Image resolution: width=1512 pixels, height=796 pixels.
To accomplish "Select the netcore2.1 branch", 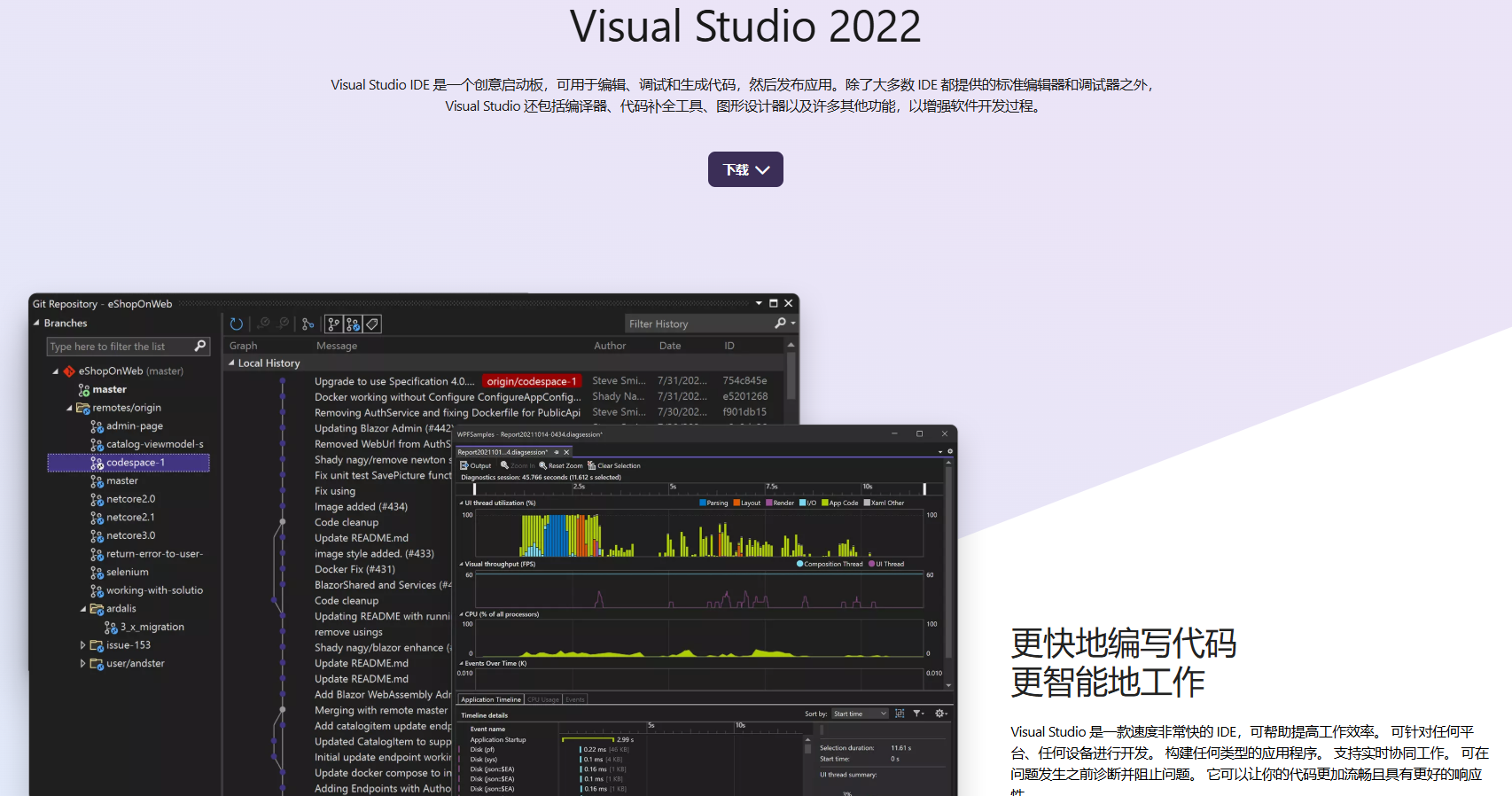I will pyautogui.click(x=129, y=518).
